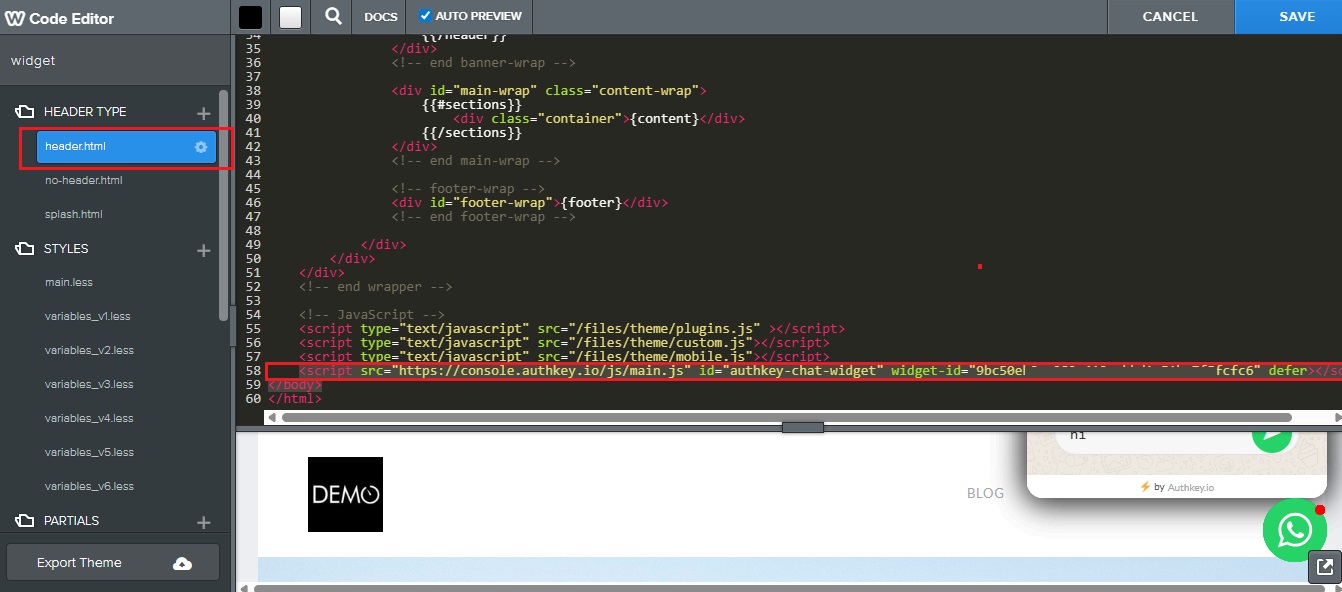
Task: Open the no-header.html file
Action: click(84, 181)
